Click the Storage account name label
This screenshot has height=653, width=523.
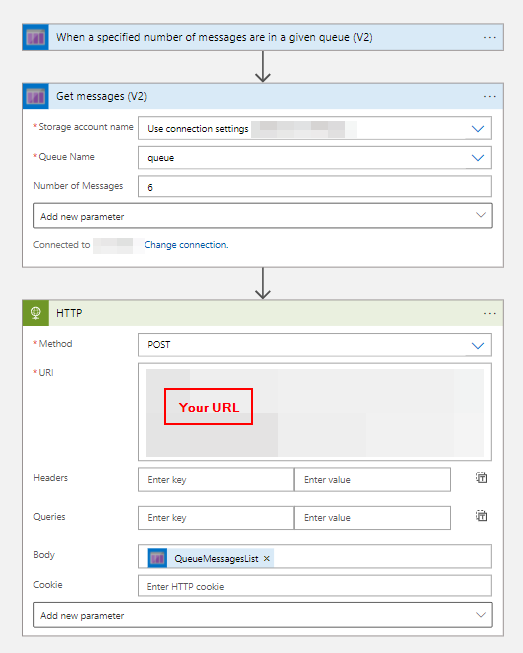coord(86,127)
